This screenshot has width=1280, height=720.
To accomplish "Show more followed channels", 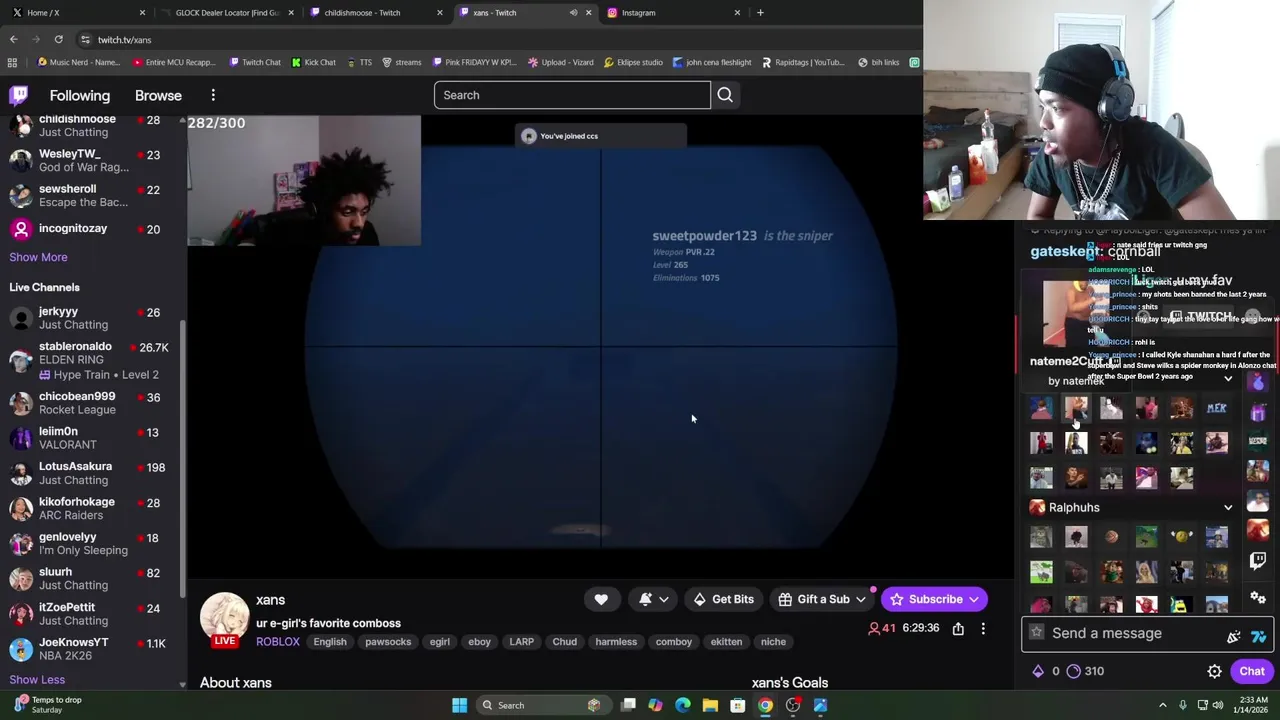I will (38, 257).
